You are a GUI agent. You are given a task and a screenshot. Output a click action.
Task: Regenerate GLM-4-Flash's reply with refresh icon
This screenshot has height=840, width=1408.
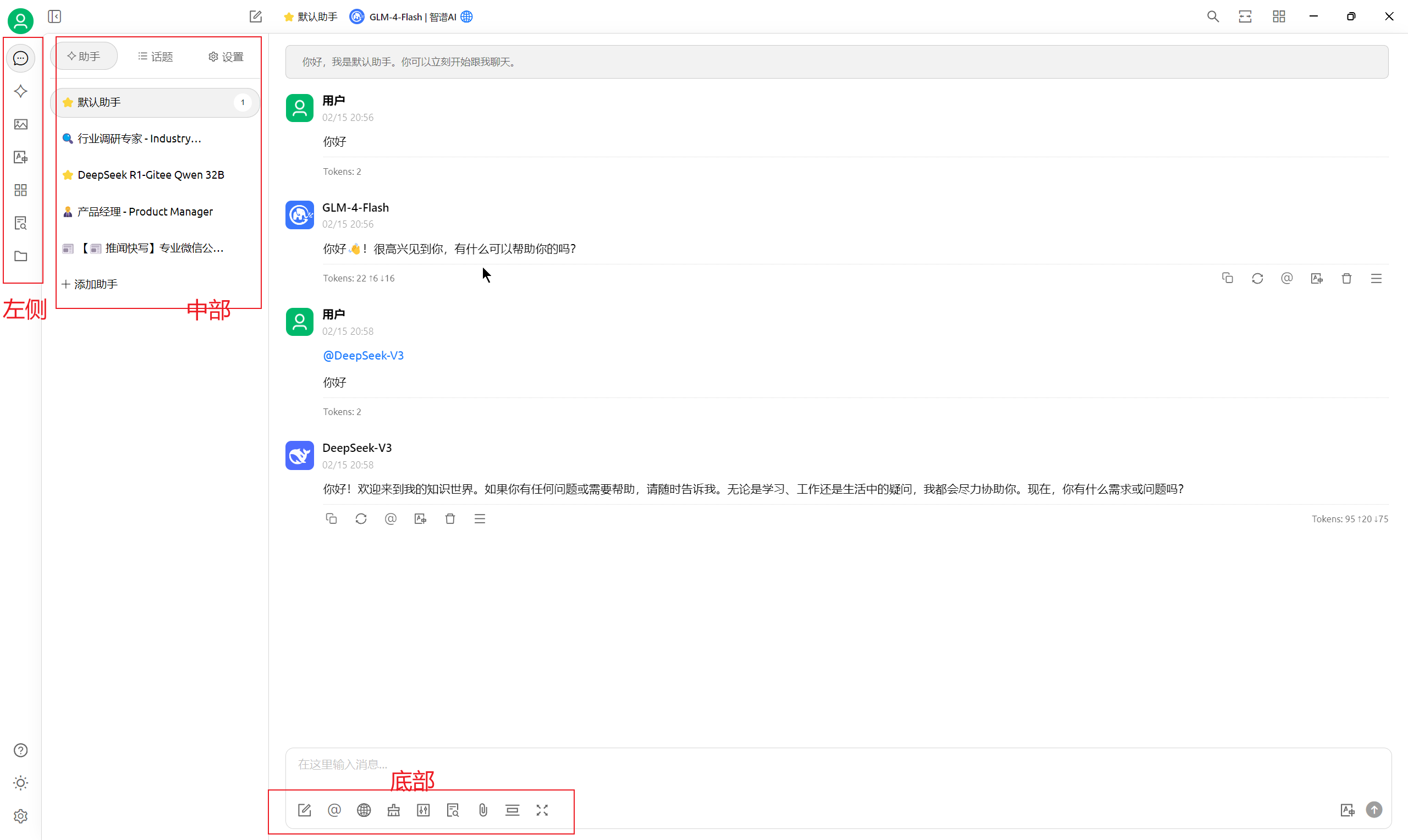pos(1257,278)
